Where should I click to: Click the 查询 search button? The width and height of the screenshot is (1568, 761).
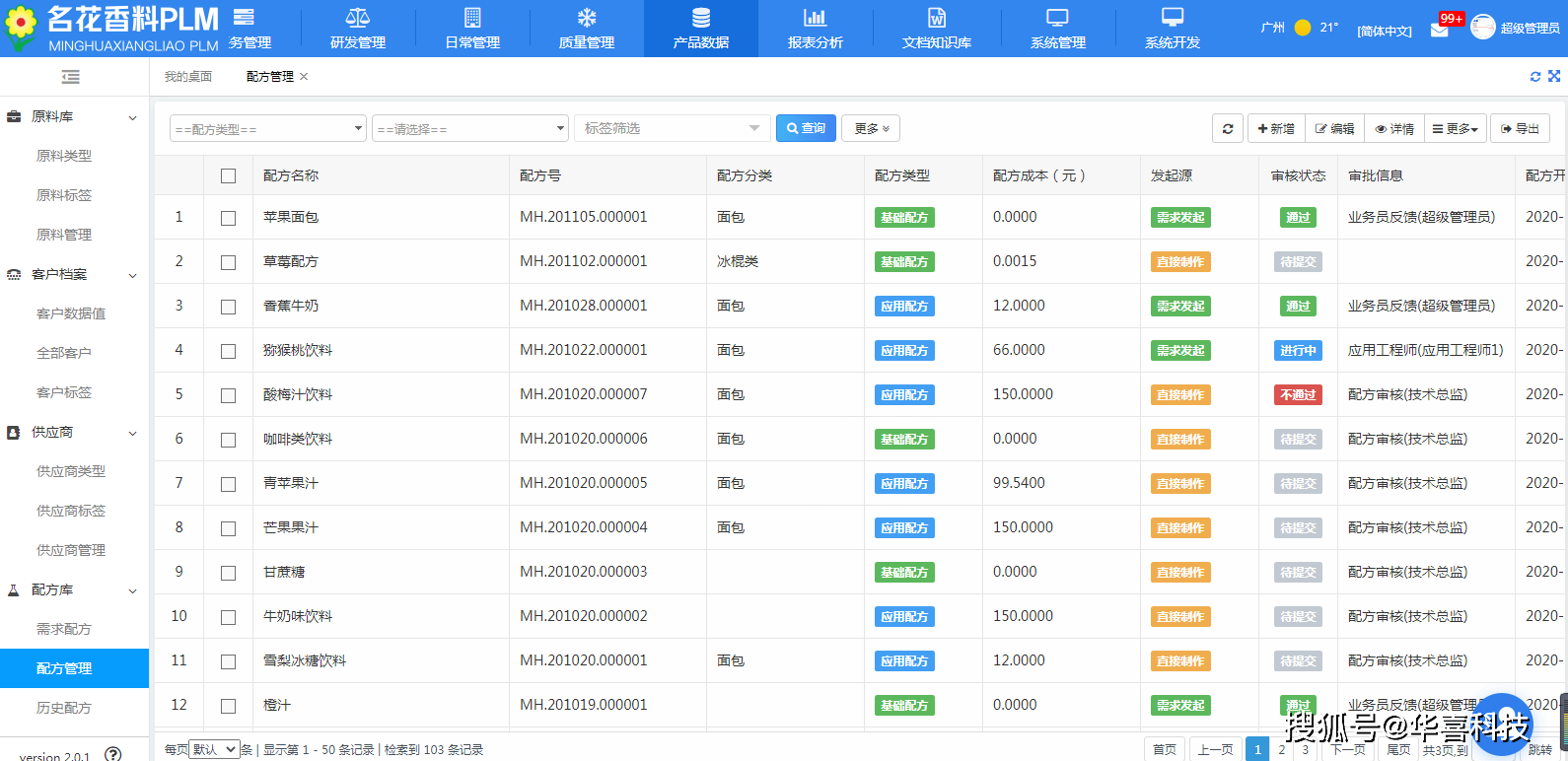click(806, 129)
